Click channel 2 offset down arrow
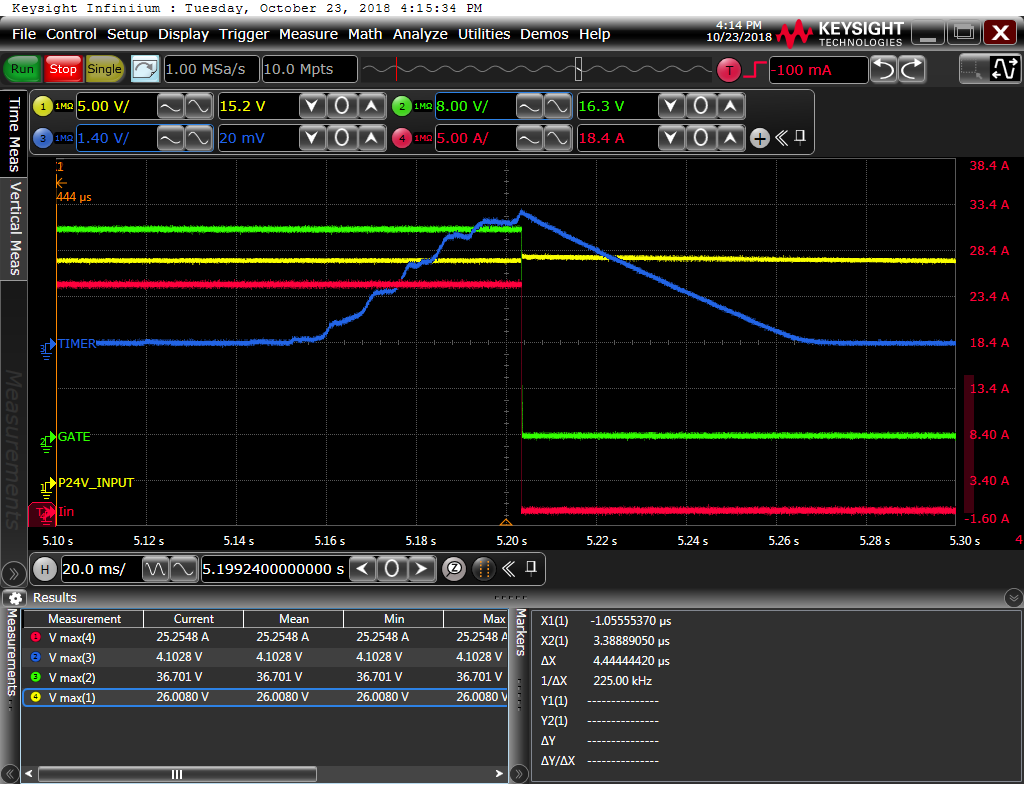The width and height of the screenshot is (1034, 794). (x=671, y=106)
